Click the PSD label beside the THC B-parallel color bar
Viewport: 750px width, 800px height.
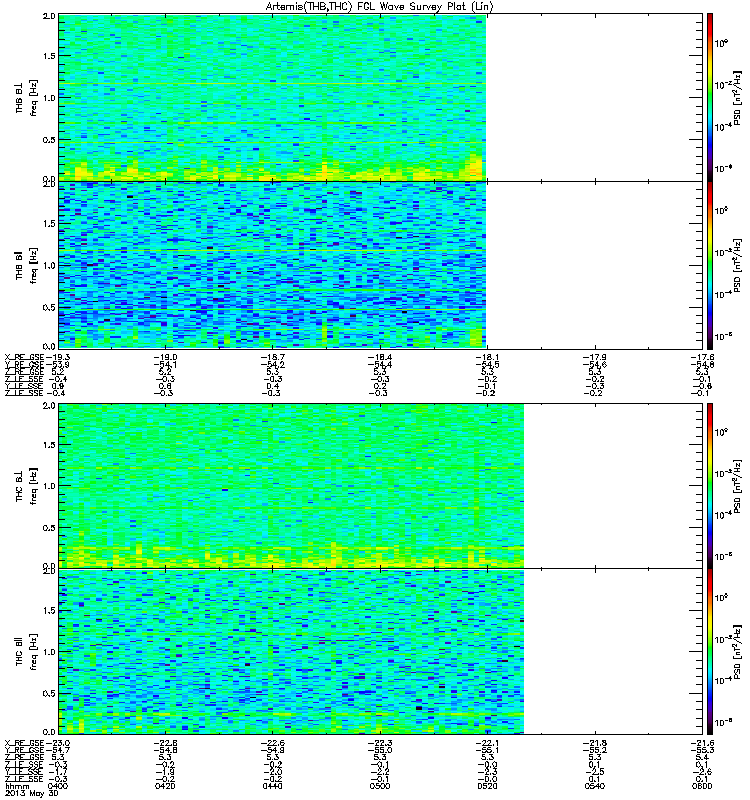pos(738,652)
